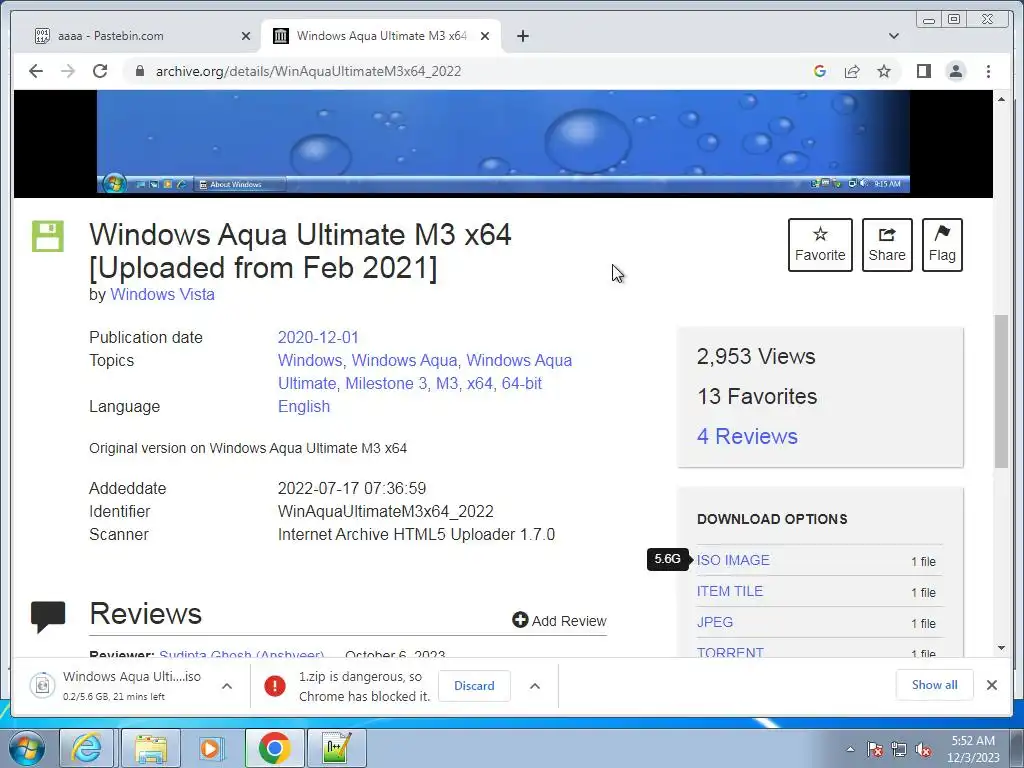
Task: Show hidden system tray icons
Action: pyautogui.click(x=850, y=749)
